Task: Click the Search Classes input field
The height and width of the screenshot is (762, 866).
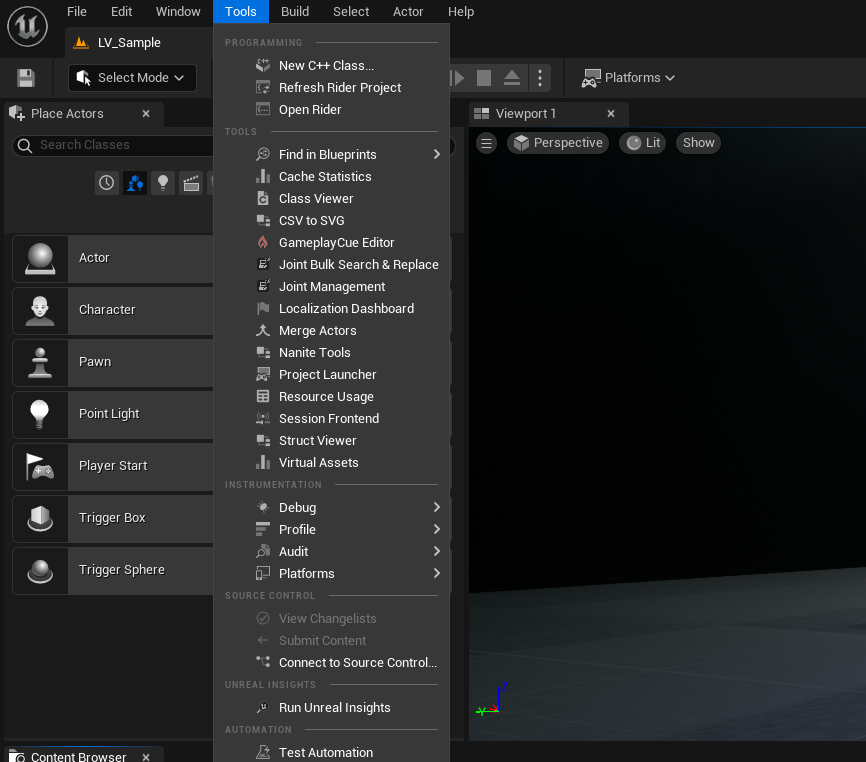Action: 120,146
